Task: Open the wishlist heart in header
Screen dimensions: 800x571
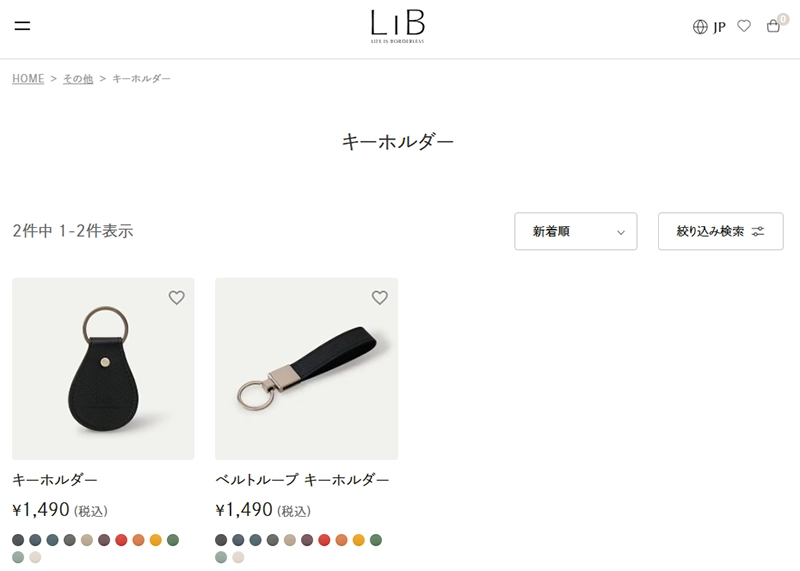Action: 744,26
